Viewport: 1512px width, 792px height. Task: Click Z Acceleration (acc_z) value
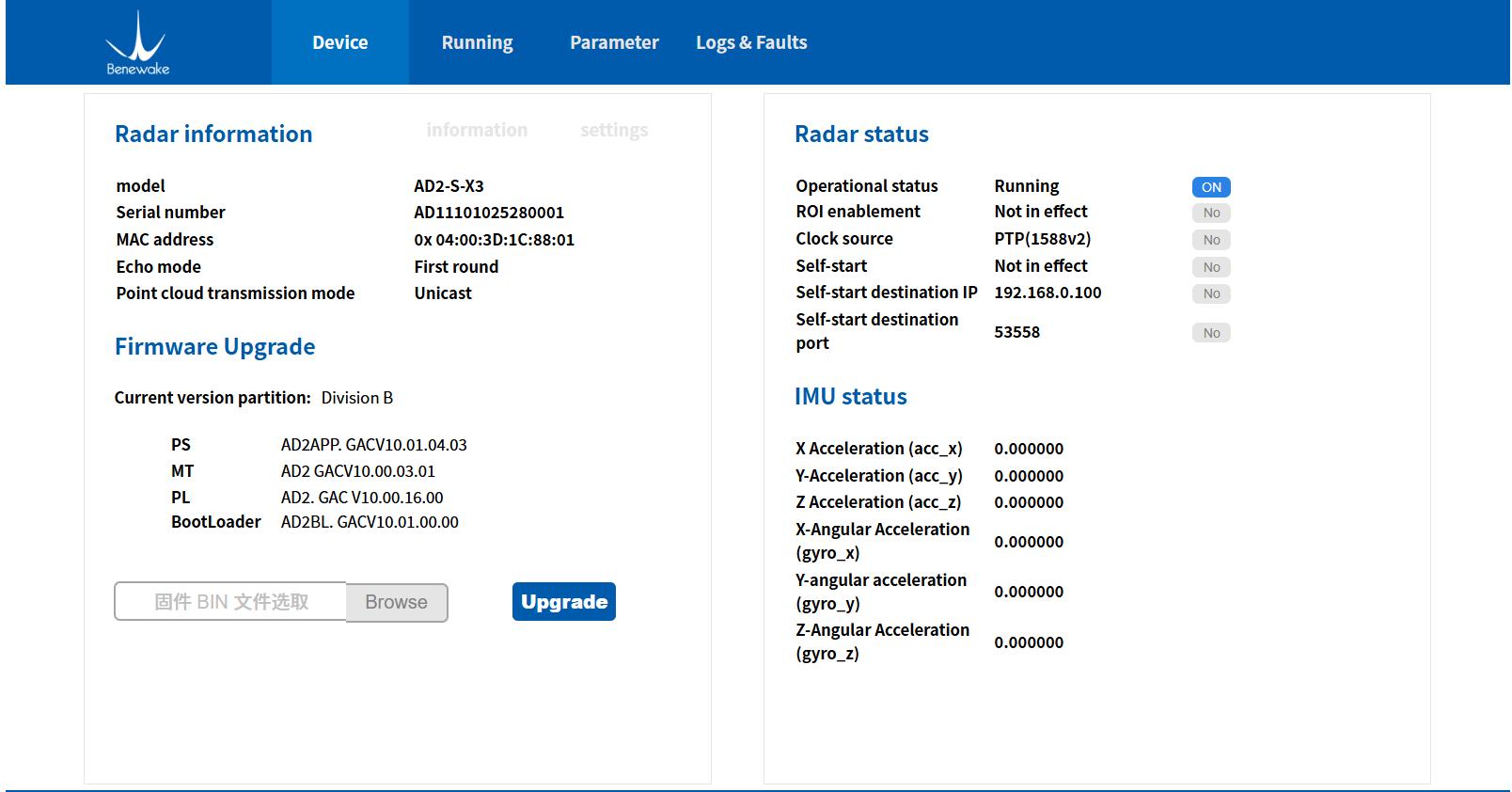pyautogui.click(x=1029, y=502)
